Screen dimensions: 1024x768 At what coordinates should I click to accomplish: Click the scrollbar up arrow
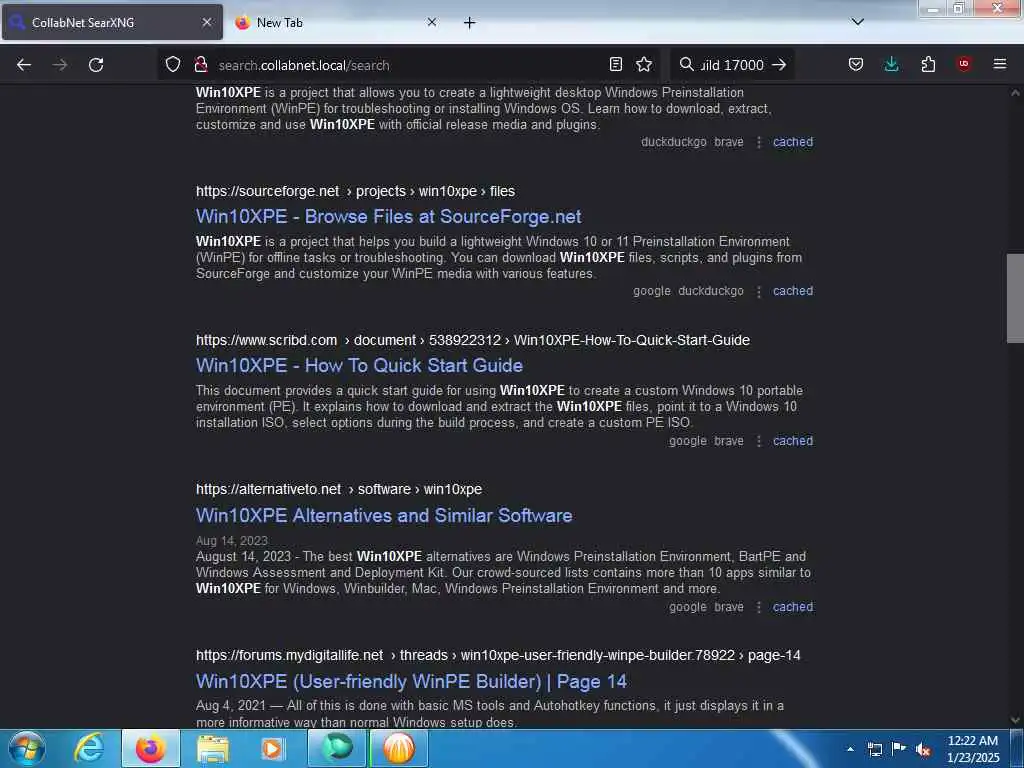point(1015,93)
